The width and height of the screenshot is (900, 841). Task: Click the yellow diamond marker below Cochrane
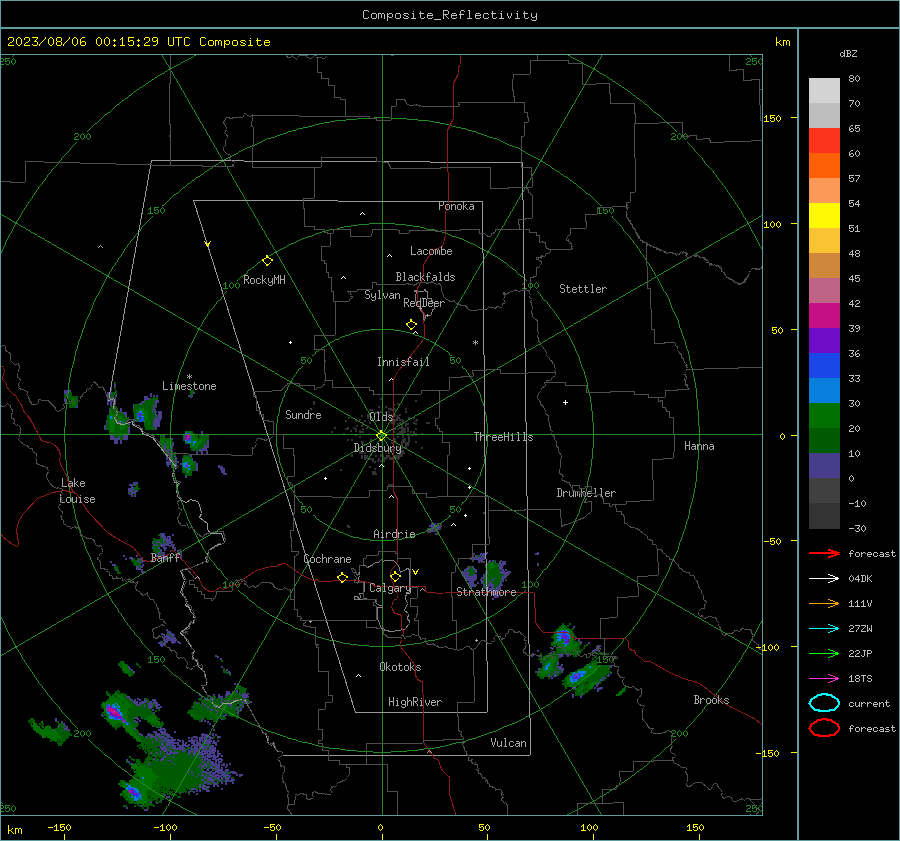click(342, 577)
